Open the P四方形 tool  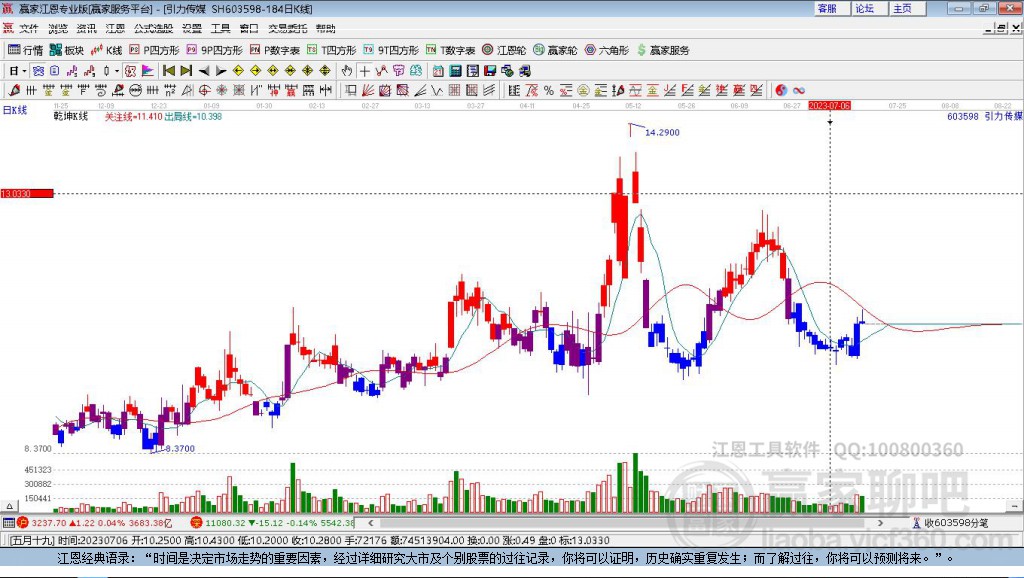pyautogui.click(x=154, y=50)
